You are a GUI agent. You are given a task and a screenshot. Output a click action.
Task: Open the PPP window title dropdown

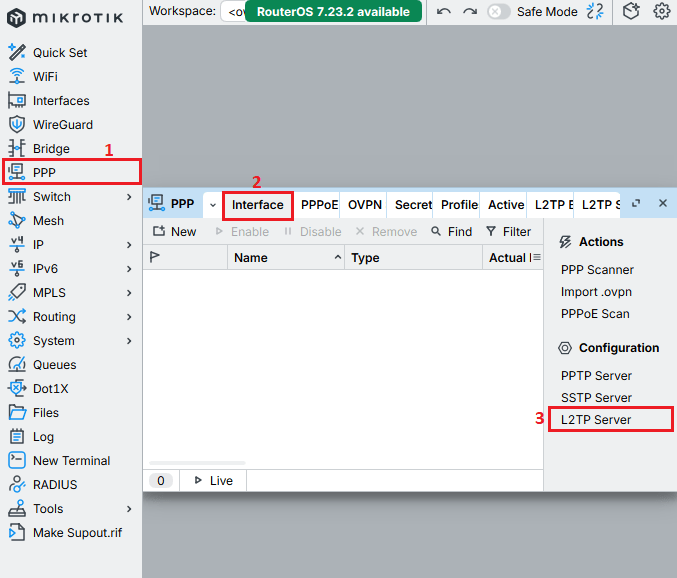(213, 205)
